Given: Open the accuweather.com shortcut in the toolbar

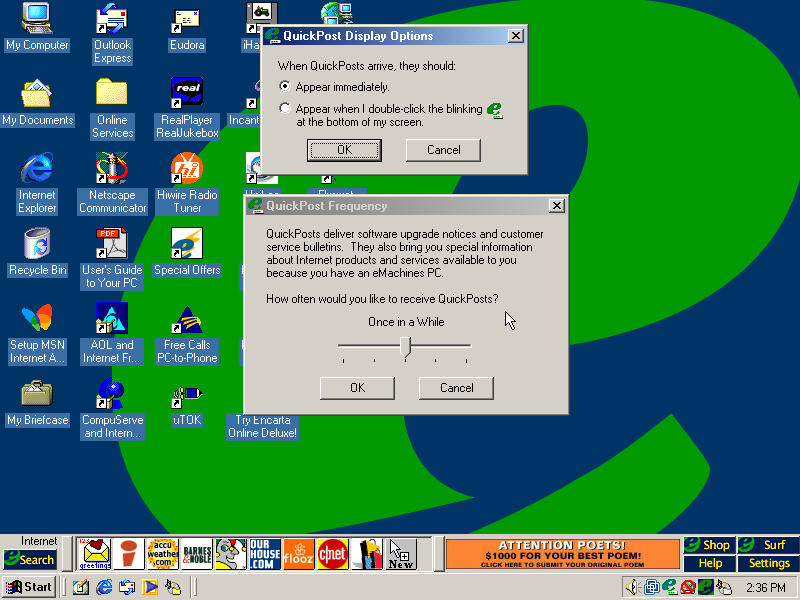Looking at the screenshot, I should (163, 553).
